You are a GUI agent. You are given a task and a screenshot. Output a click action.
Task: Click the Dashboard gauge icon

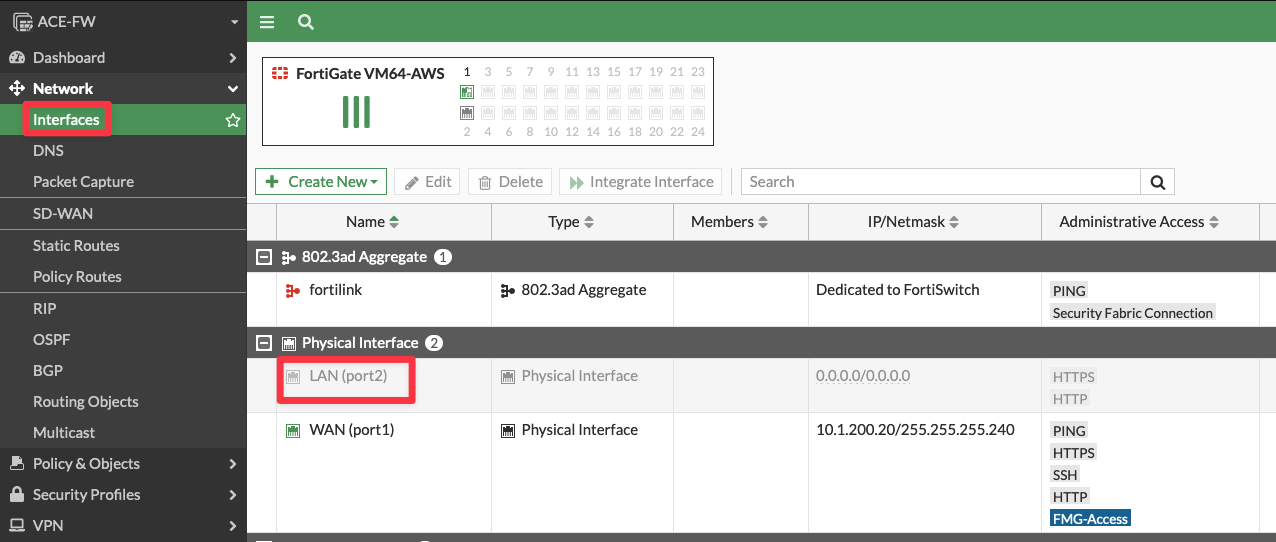point(17,57)
